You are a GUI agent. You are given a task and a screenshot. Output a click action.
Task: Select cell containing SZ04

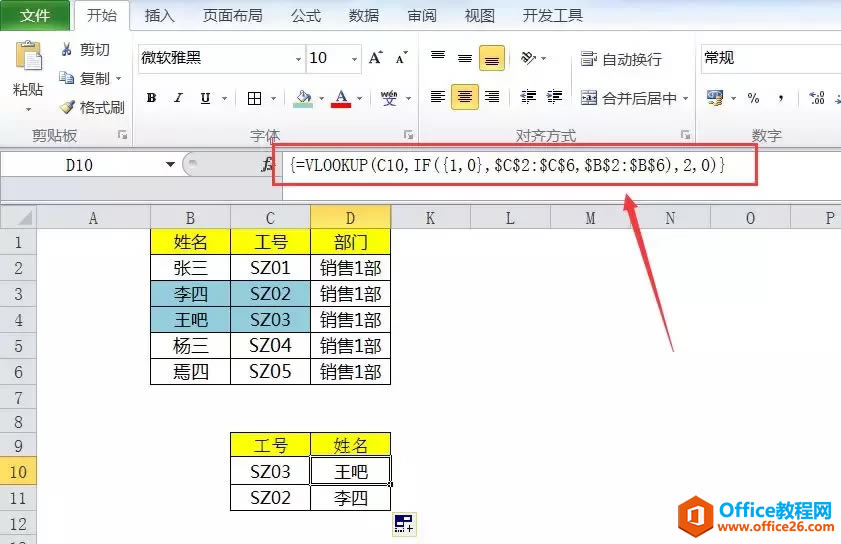(270, 345)
